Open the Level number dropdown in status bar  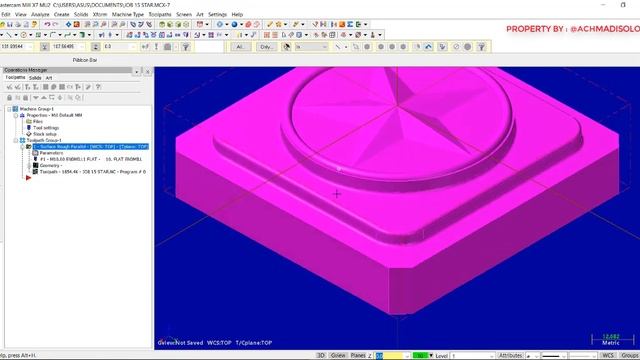pos(491,356)
